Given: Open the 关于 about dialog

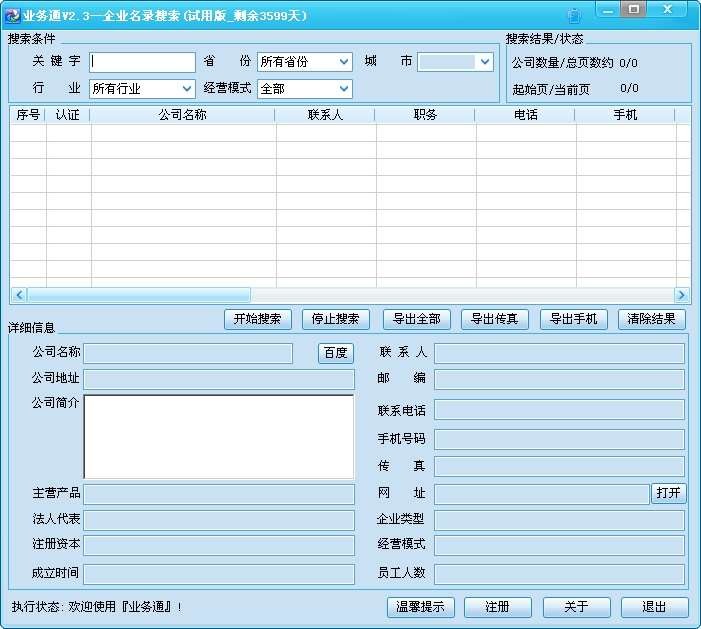Looking at the screenshot, I should pyautogui.click(x=577, y=607).
